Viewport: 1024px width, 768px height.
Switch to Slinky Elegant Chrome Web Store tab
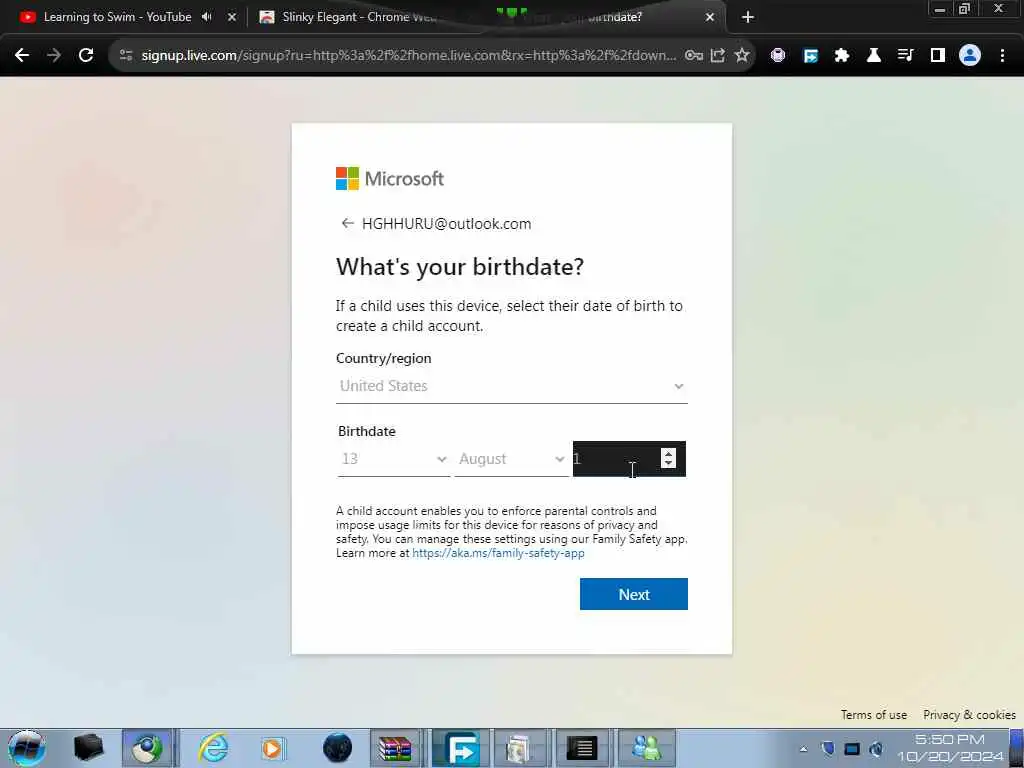360,17
